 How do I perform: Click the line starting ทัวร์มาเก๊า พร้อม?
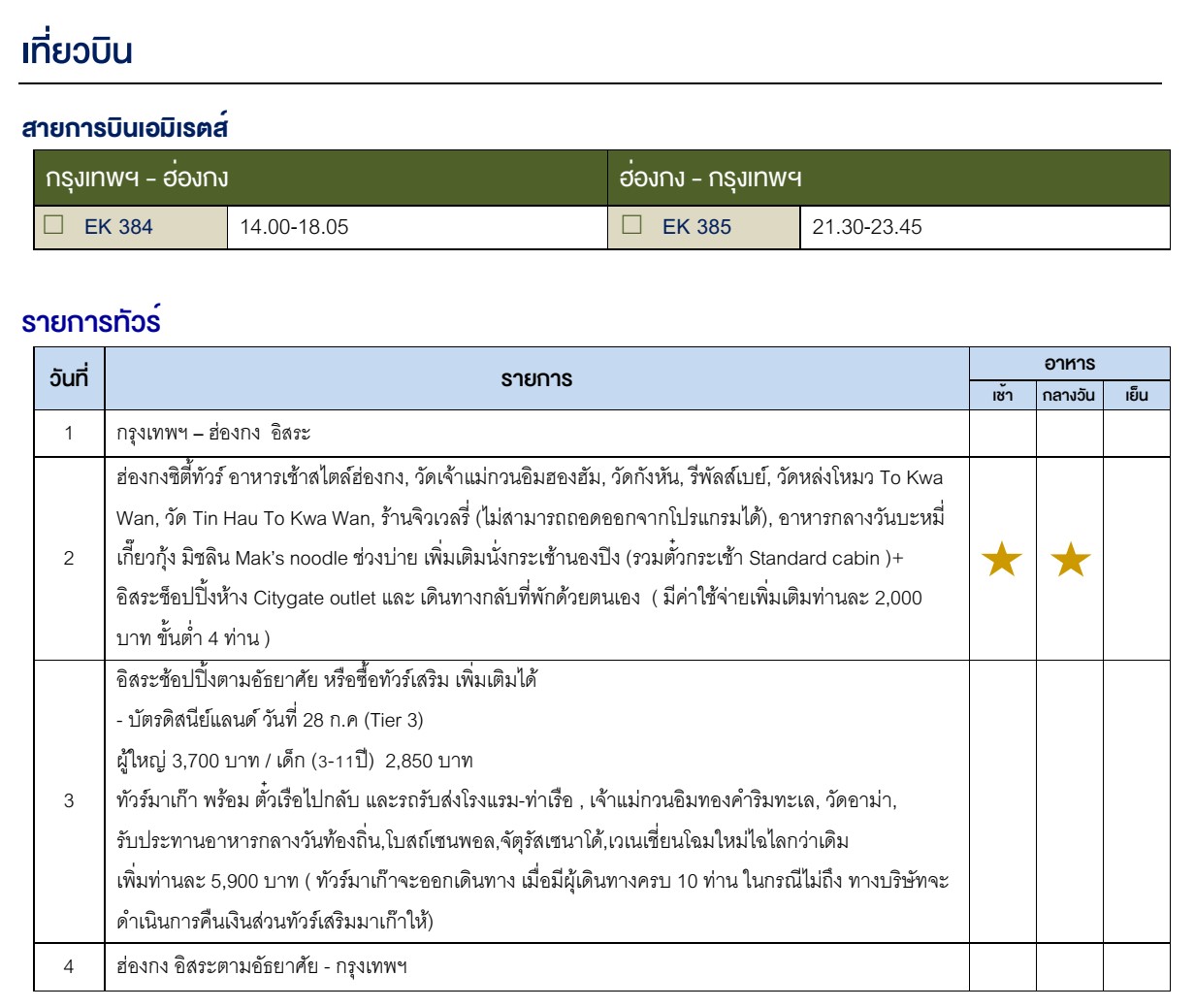click(x=506, y=800)
